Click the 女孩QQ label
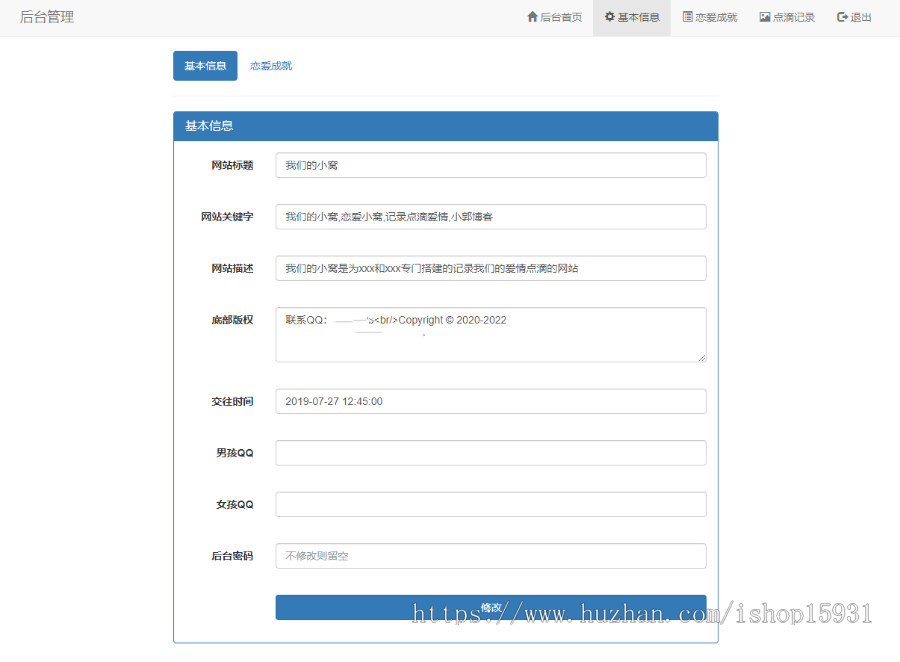The height and width of the screenshot is (662, 900). (234, 504)
